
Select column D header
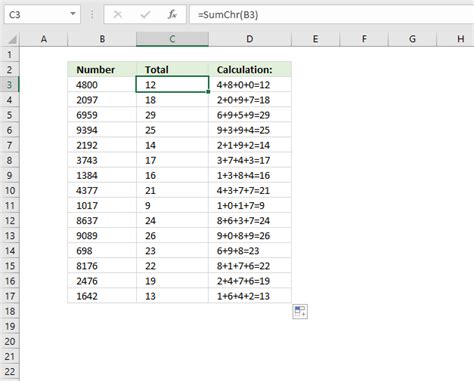[250, 39]
